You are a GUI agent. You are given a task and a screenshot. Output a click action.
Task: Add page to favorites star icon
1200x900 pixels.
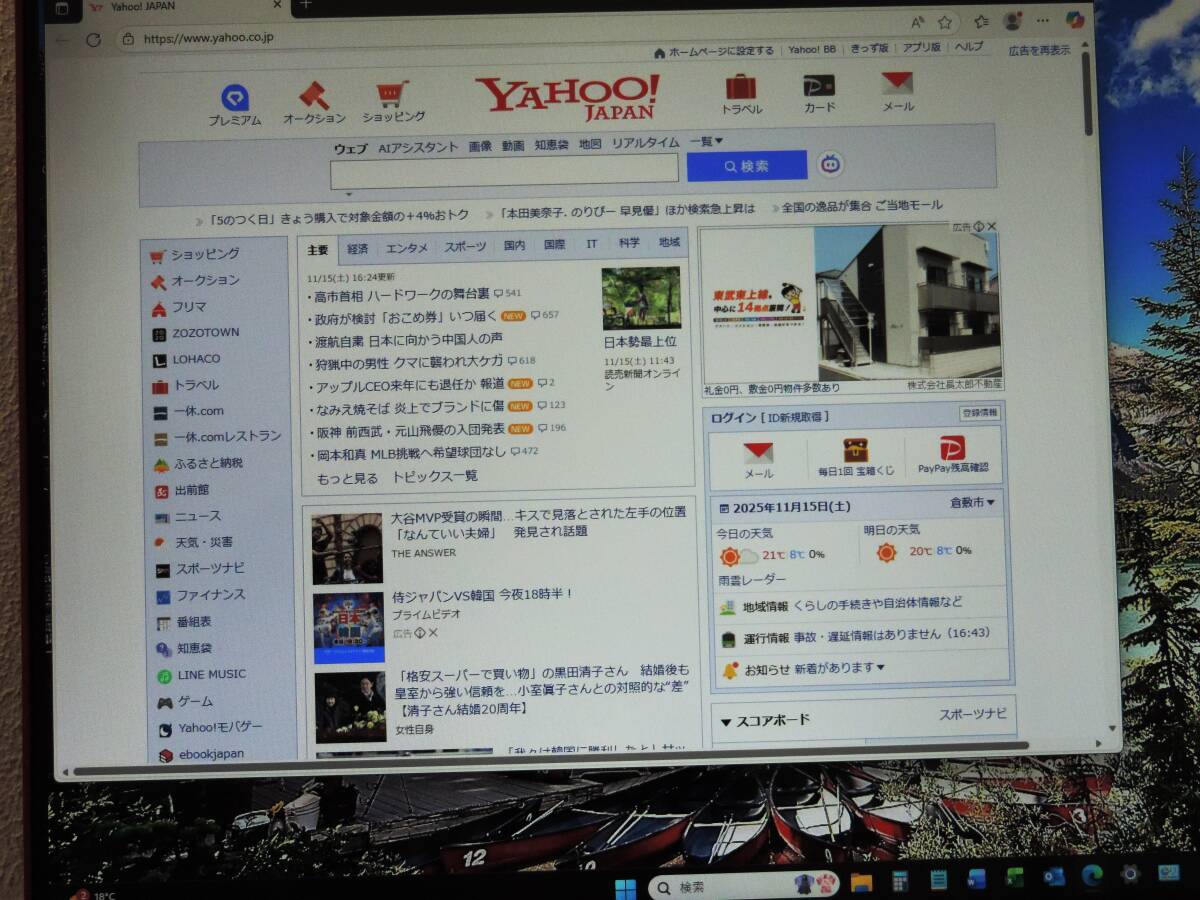(945, 22)
